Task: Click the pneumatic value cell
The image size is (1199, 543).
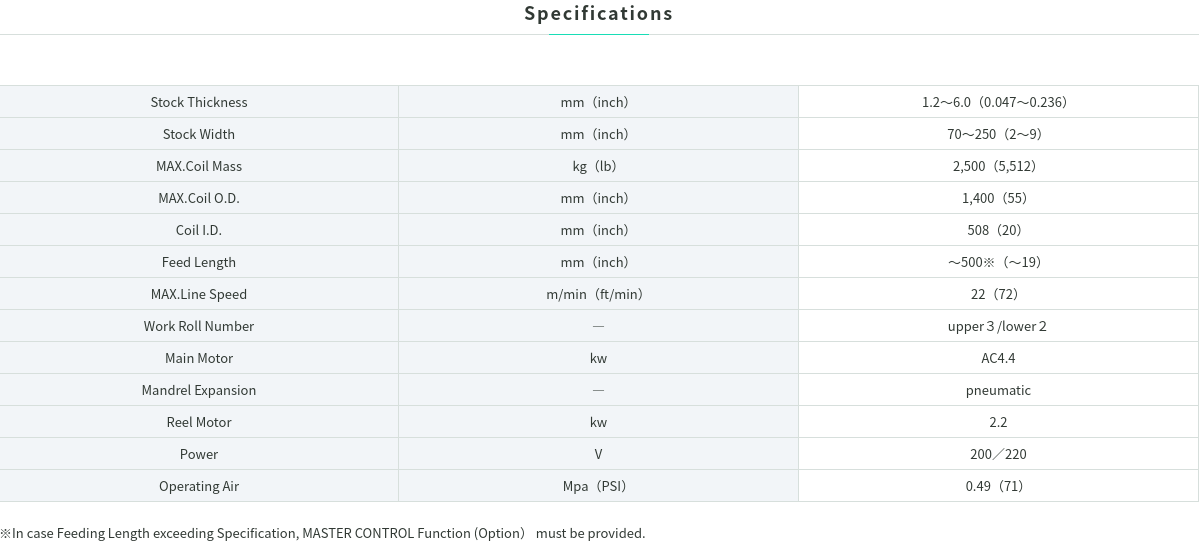Action: 998,391
